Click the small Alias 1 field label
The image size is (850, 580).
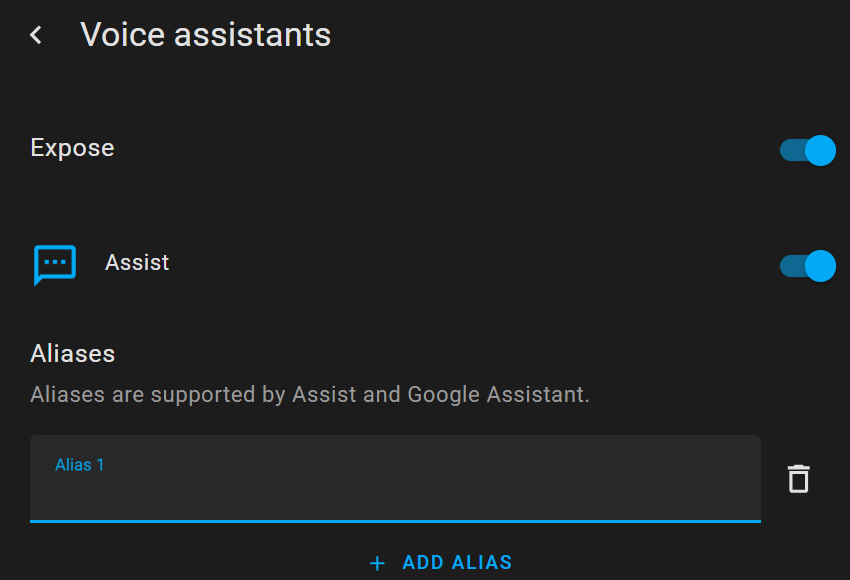[x=79, y=465]
